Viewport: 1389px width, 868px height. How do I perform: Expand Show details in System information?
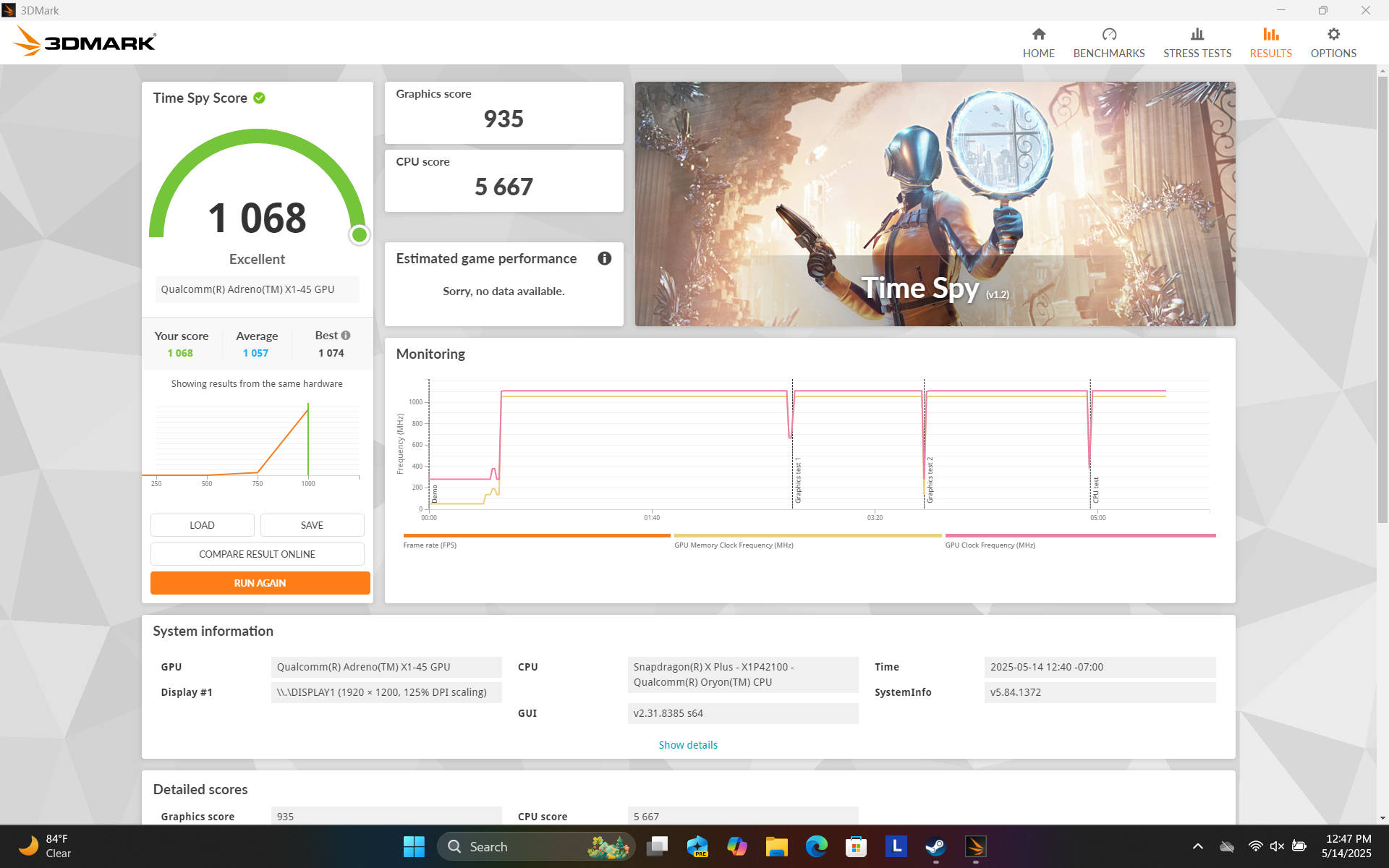click(687, 745)
